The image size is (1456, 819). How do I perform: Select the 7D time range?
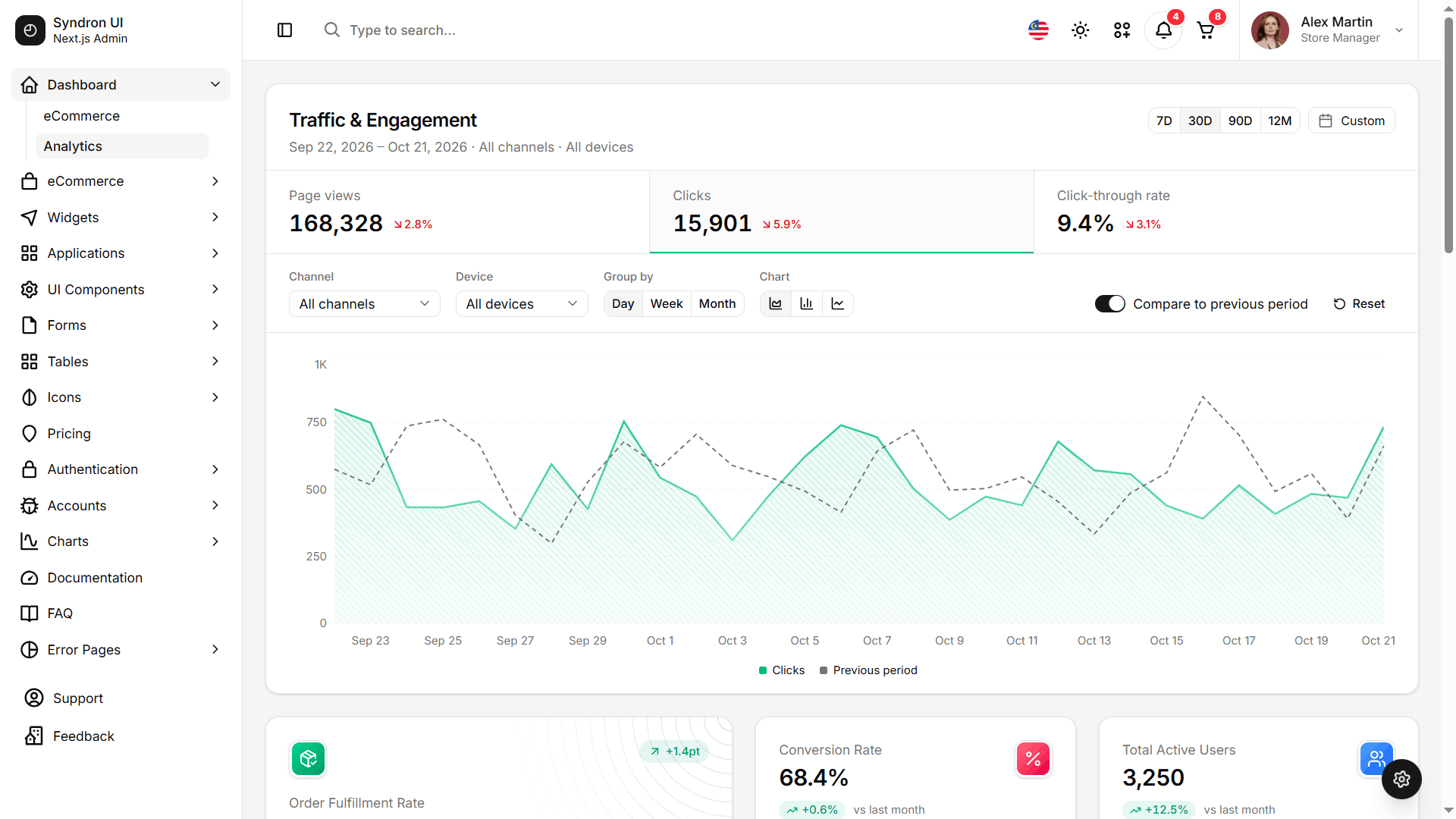(1164, 121)
